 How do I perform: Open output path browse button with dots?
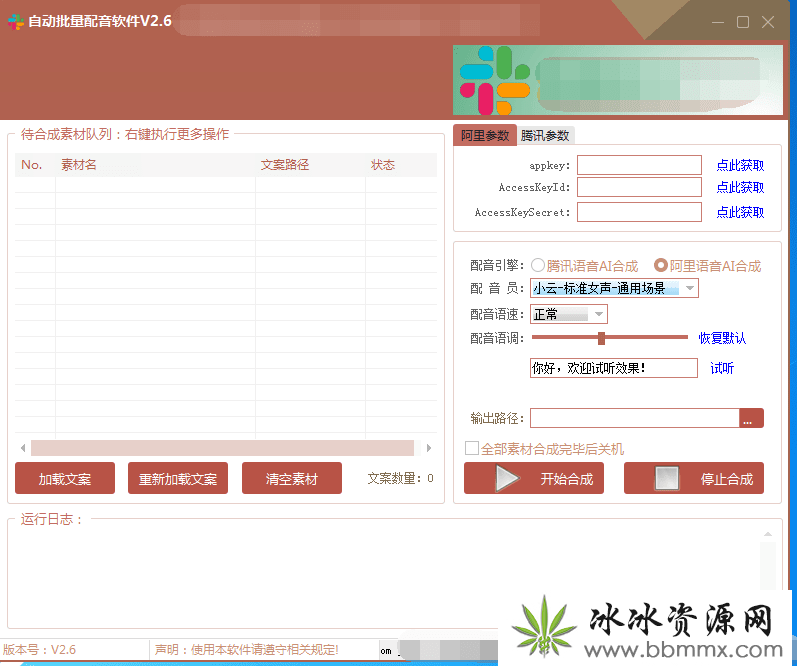751,418
